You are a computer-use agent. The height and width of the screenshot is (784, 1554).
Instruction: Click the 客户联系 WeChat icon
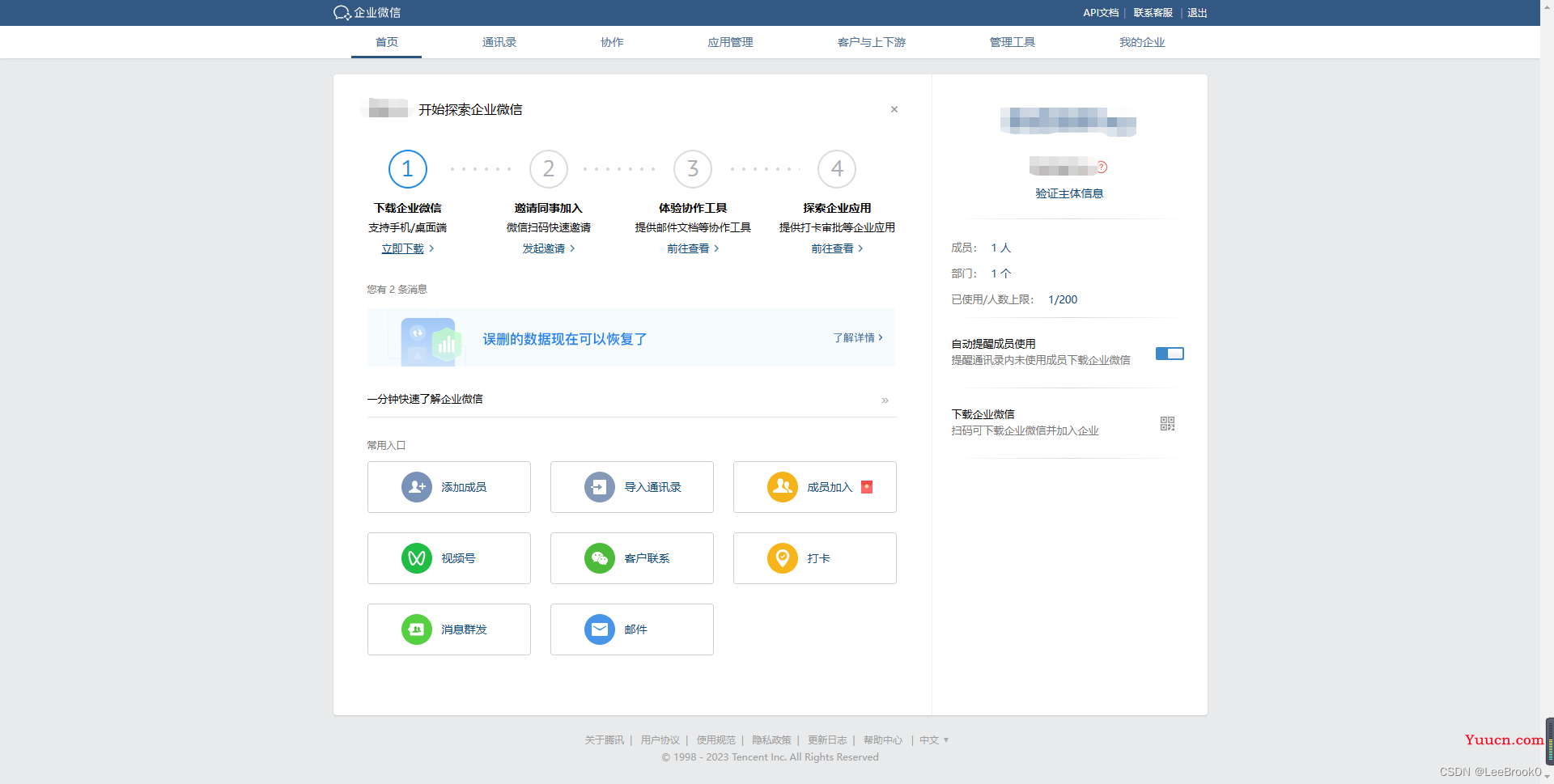(600, 558)
